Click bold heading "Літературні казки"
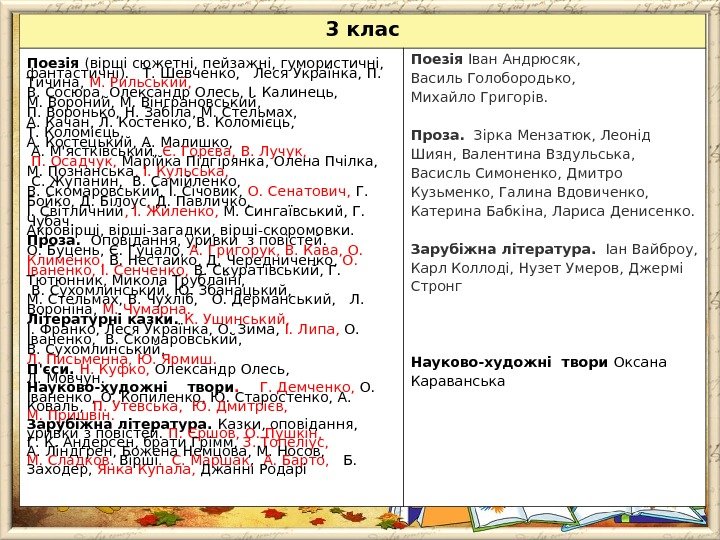720x540 pixels. coord(101,319)
